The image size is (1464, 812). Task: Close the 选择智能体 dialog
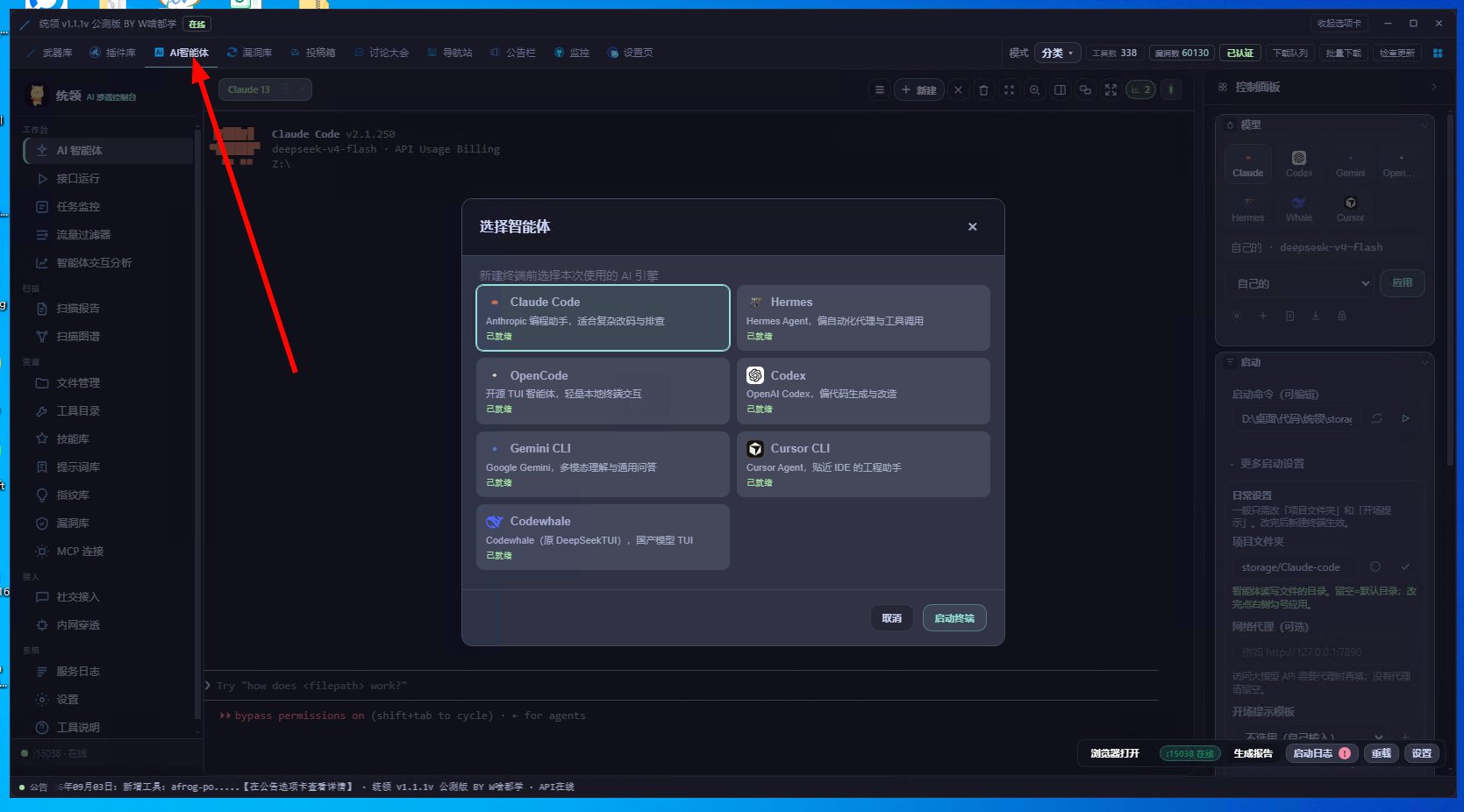(972, 226)
